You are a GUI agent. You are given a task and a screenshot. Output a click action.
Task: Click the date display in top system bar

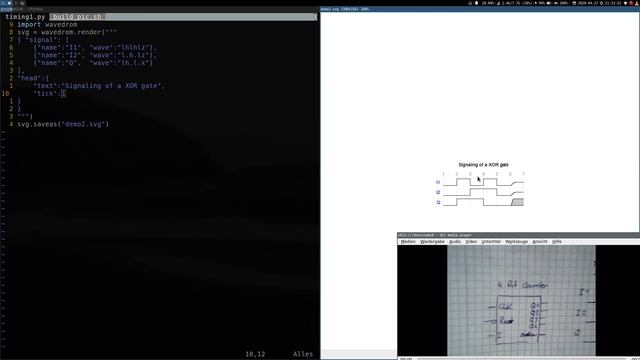click(x=586, y=3)
